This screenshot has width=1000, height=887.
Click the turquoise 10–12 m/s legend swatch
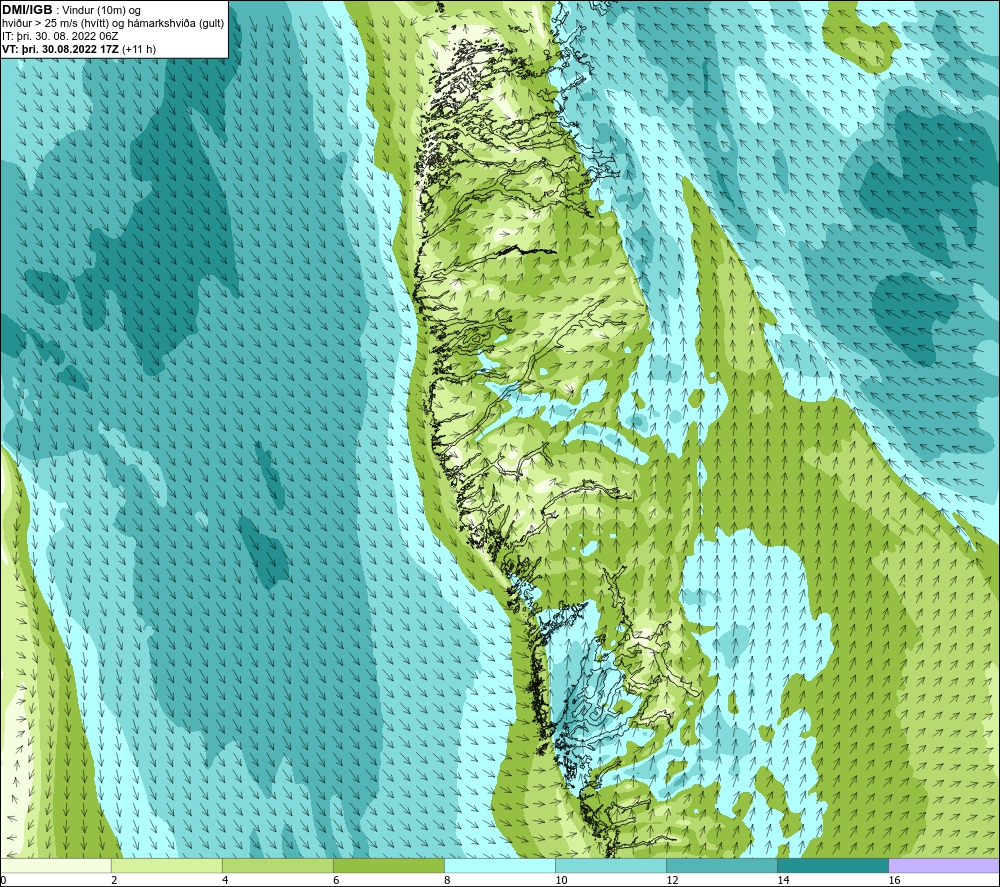click(x=610, y=866)
